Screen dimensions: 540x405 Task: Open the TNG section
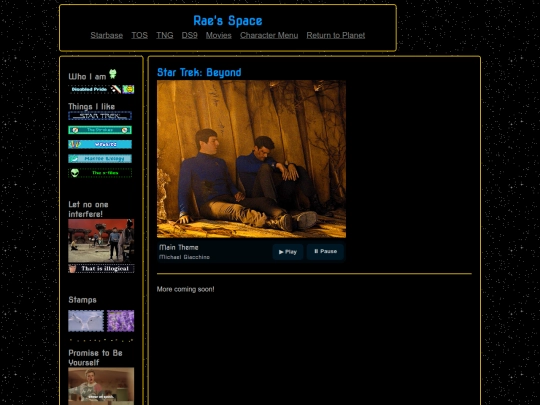pos(165,35)
